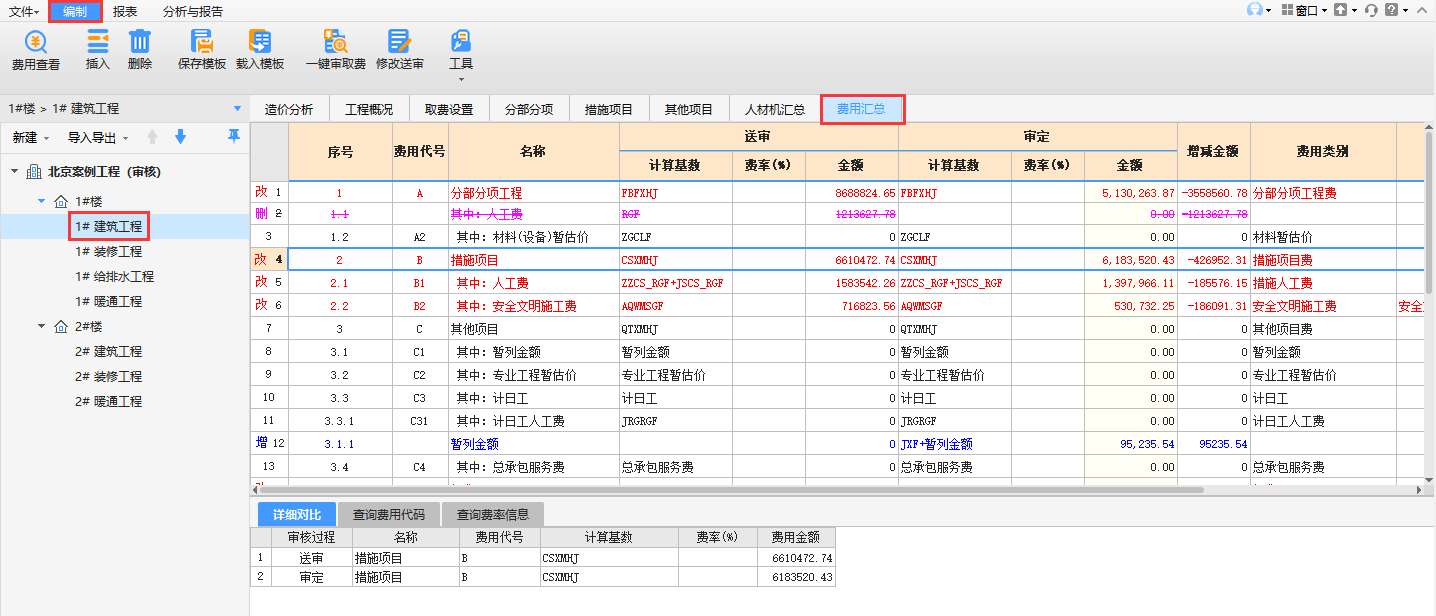Expand the 新建 dropdown
Image resolution: width=1436 pixels, height=616 pixels.
point(30,138)
